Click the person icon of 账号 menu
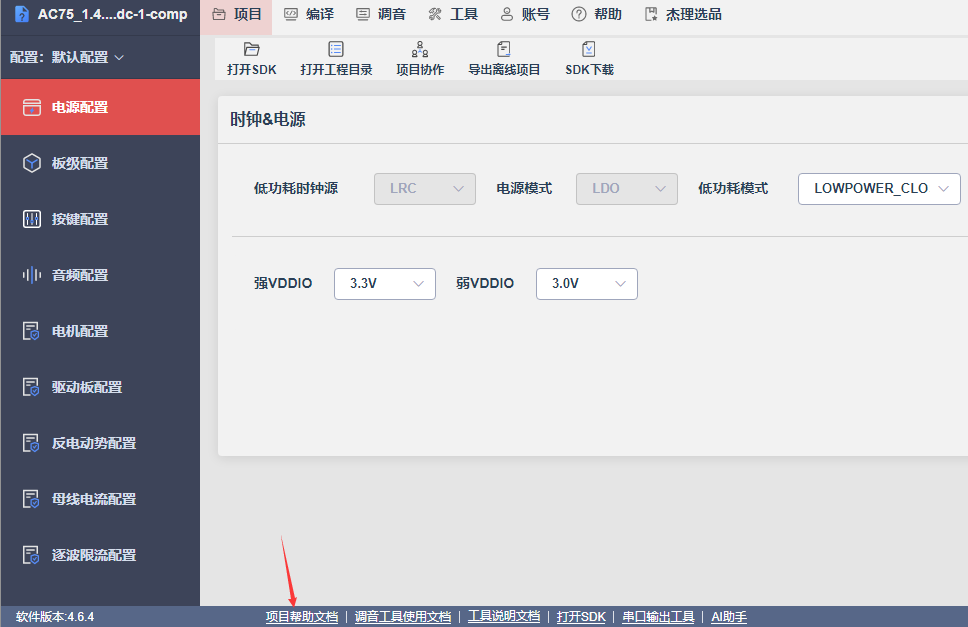 tap(507, 14)
